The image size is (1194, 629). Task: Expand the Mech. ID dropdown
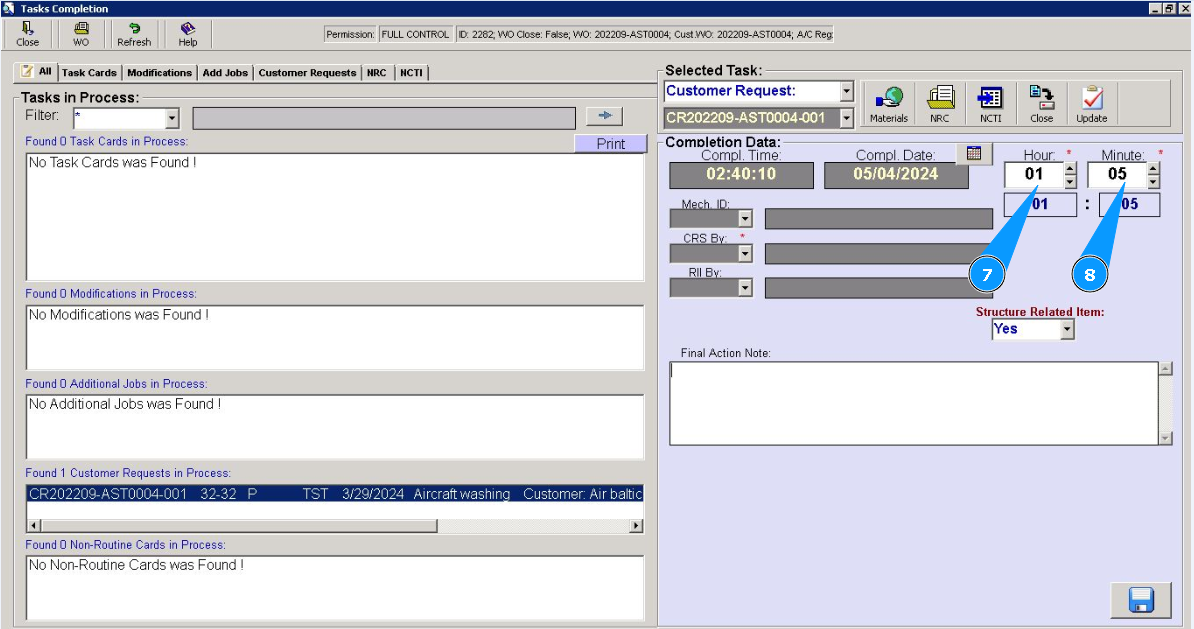[743, 218]
